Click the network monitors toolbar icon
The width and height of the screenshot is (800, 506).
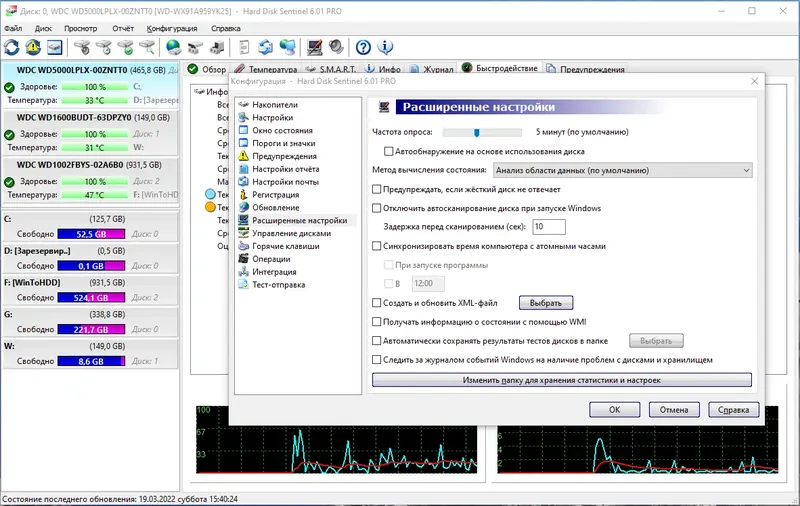(x=288, y=47)
